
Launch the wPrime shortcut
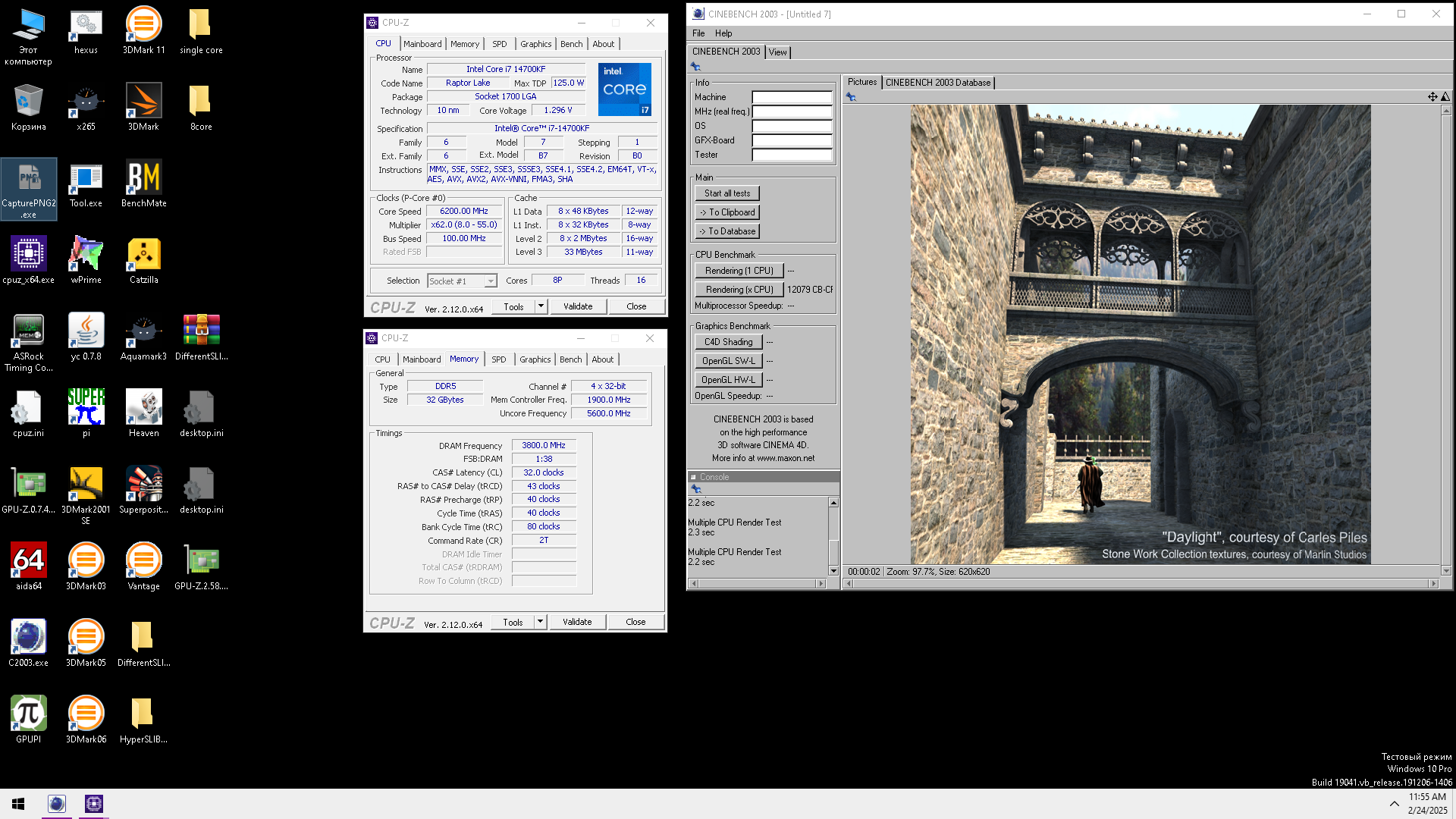(86, 261)
